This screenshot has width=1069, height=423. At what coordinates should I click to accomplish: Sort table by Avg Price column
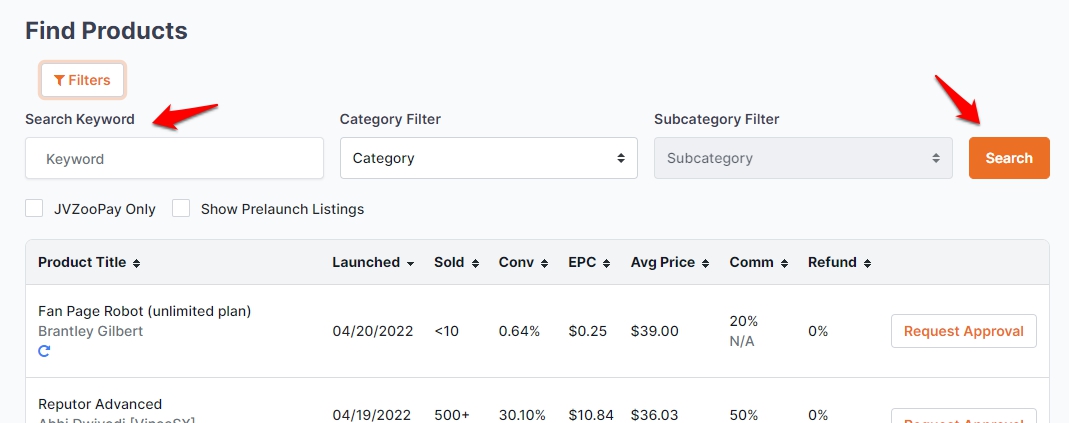670,263
